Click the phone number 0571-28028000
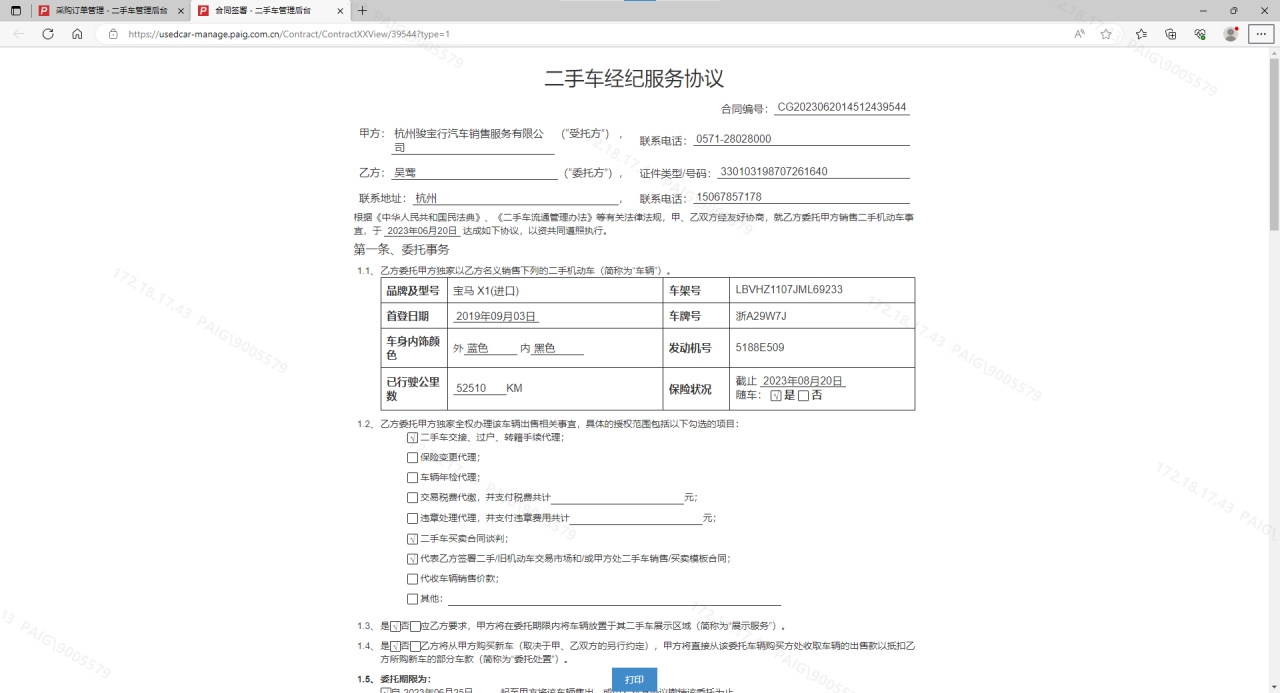 tap(733, 139)
